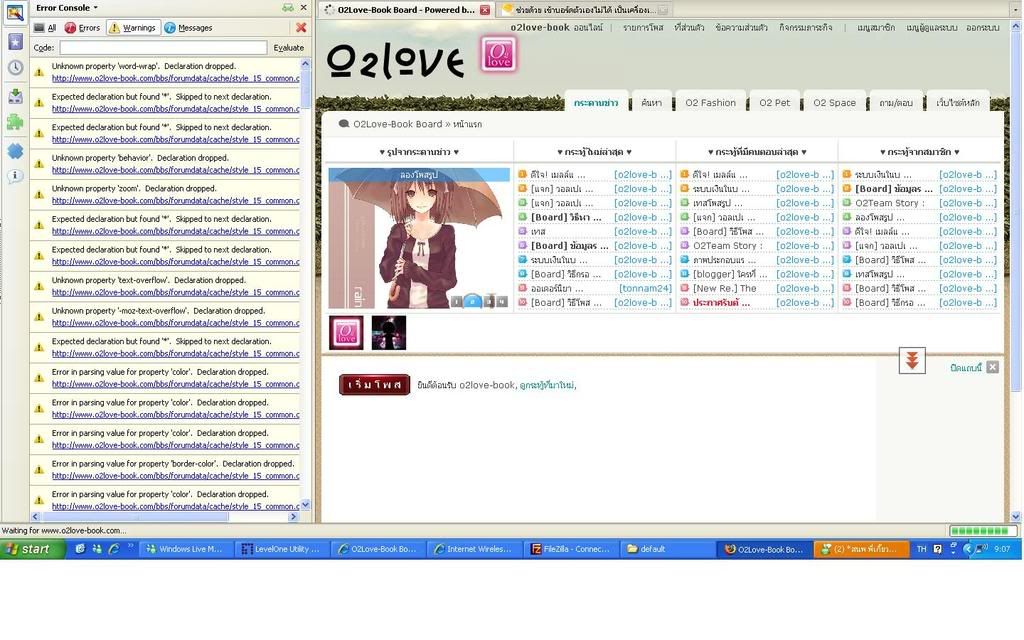Screen dimensions: 1024x640
Task: Click 'Unknown property 'zoom'' warning text
Action: (134, 188)
